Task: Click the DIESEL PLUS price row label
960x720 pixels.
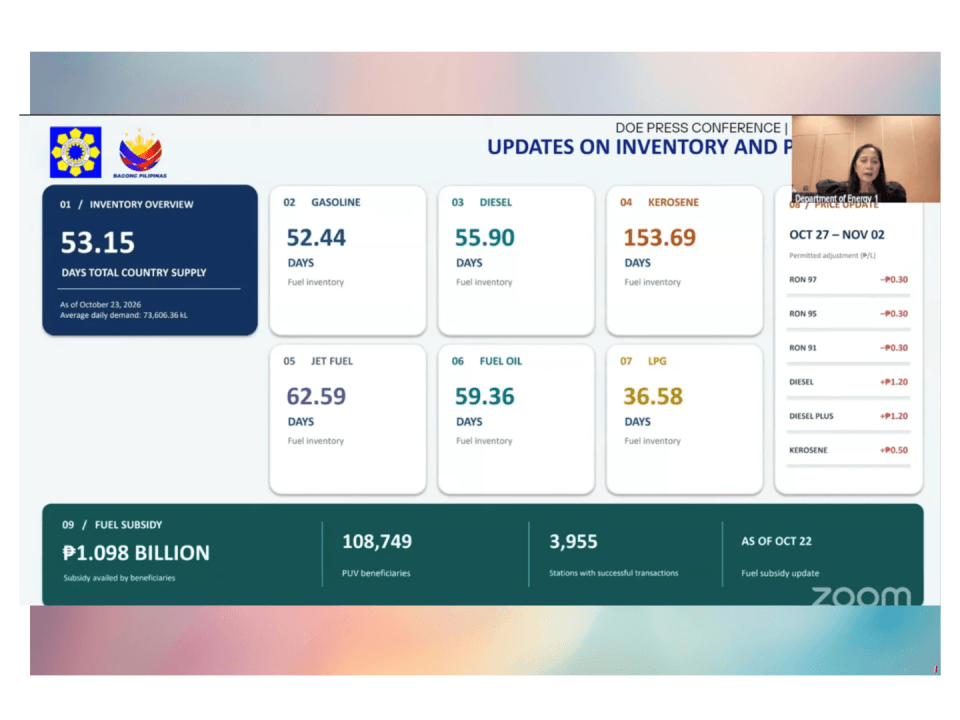Action: (x=811, y=416)
